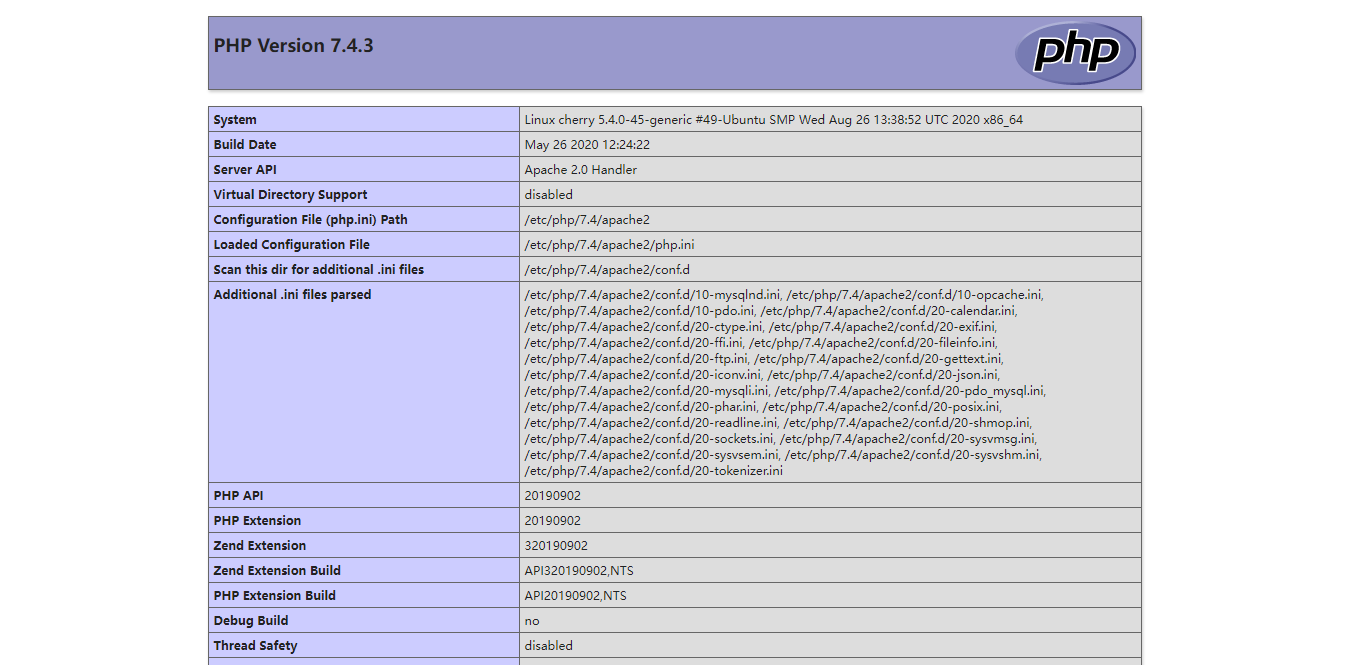
Task: Click the PHP API label
Action: [x=238, y=496]
